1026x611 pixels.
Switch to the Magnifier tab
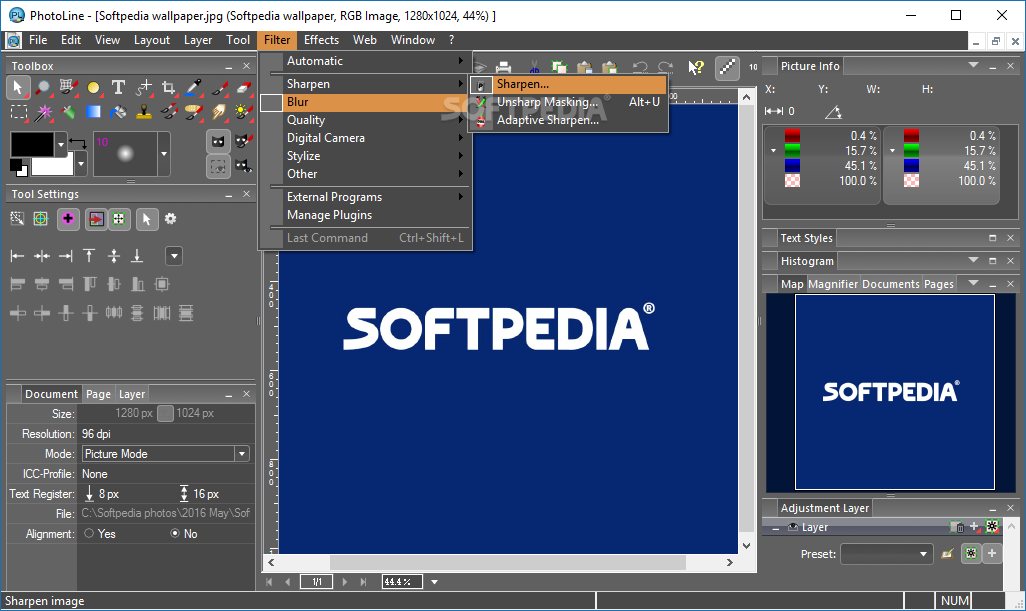coord(833,284)
